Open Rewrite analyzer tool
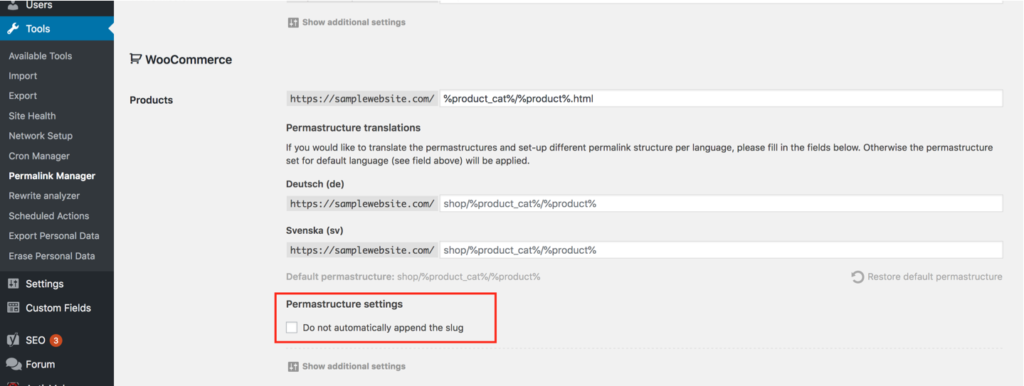Screen dimensions: 1024x386 44,196
